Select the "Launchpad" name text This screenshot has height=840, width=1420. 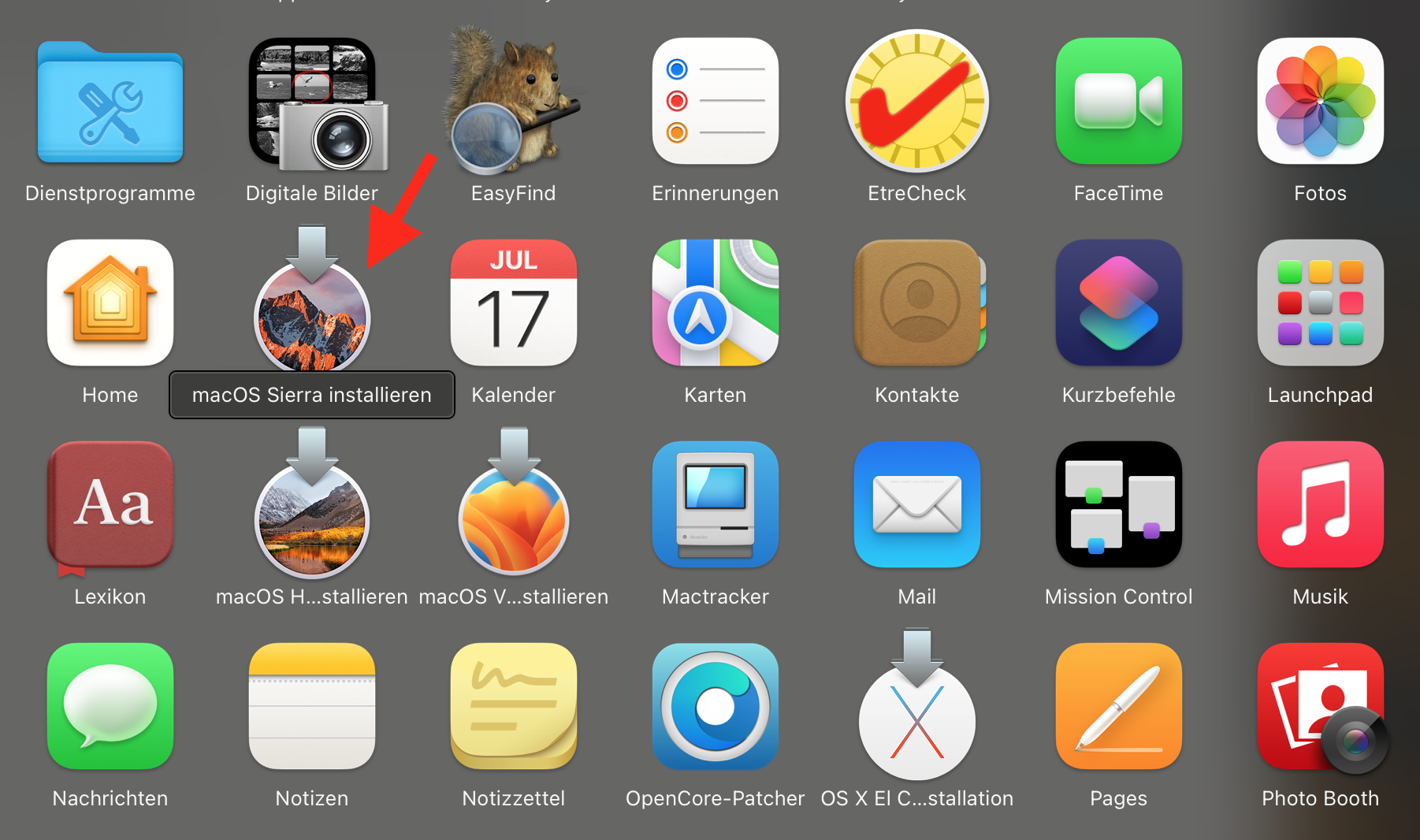1321,395
